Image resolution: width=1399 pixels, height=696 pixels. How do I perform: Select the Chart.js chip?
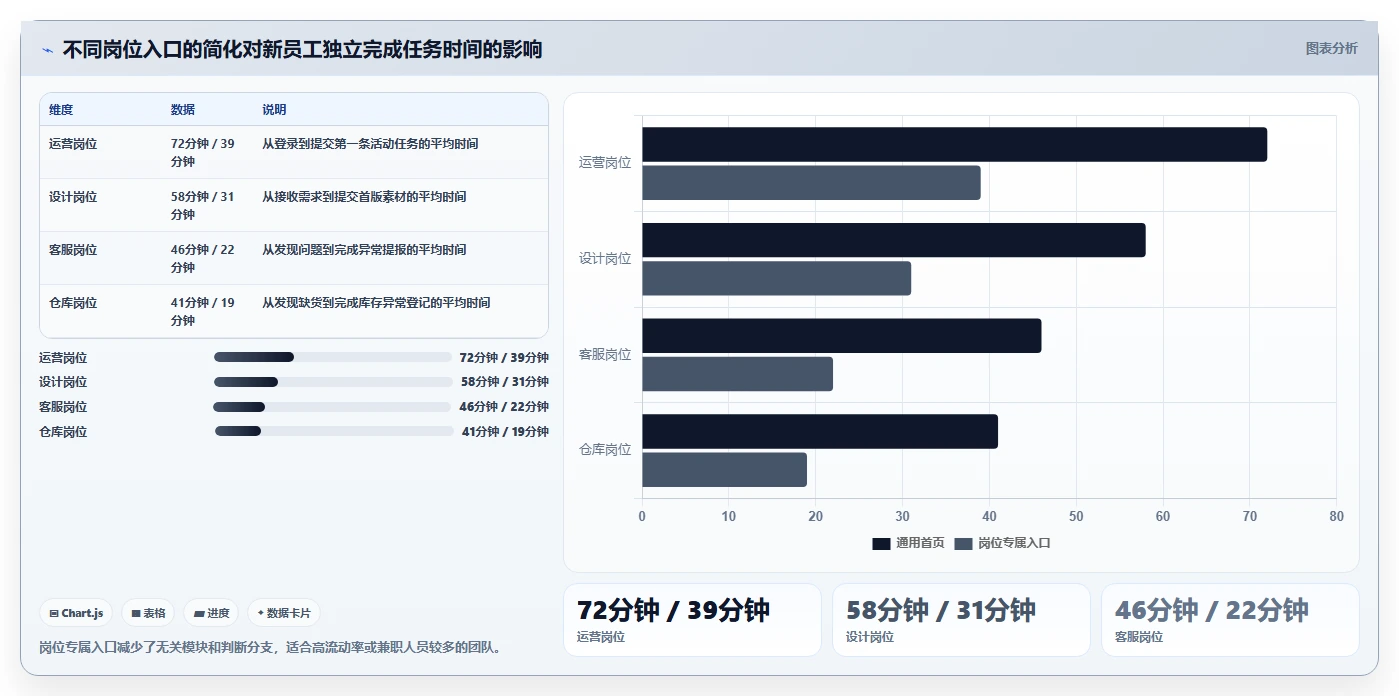point(76,613)
